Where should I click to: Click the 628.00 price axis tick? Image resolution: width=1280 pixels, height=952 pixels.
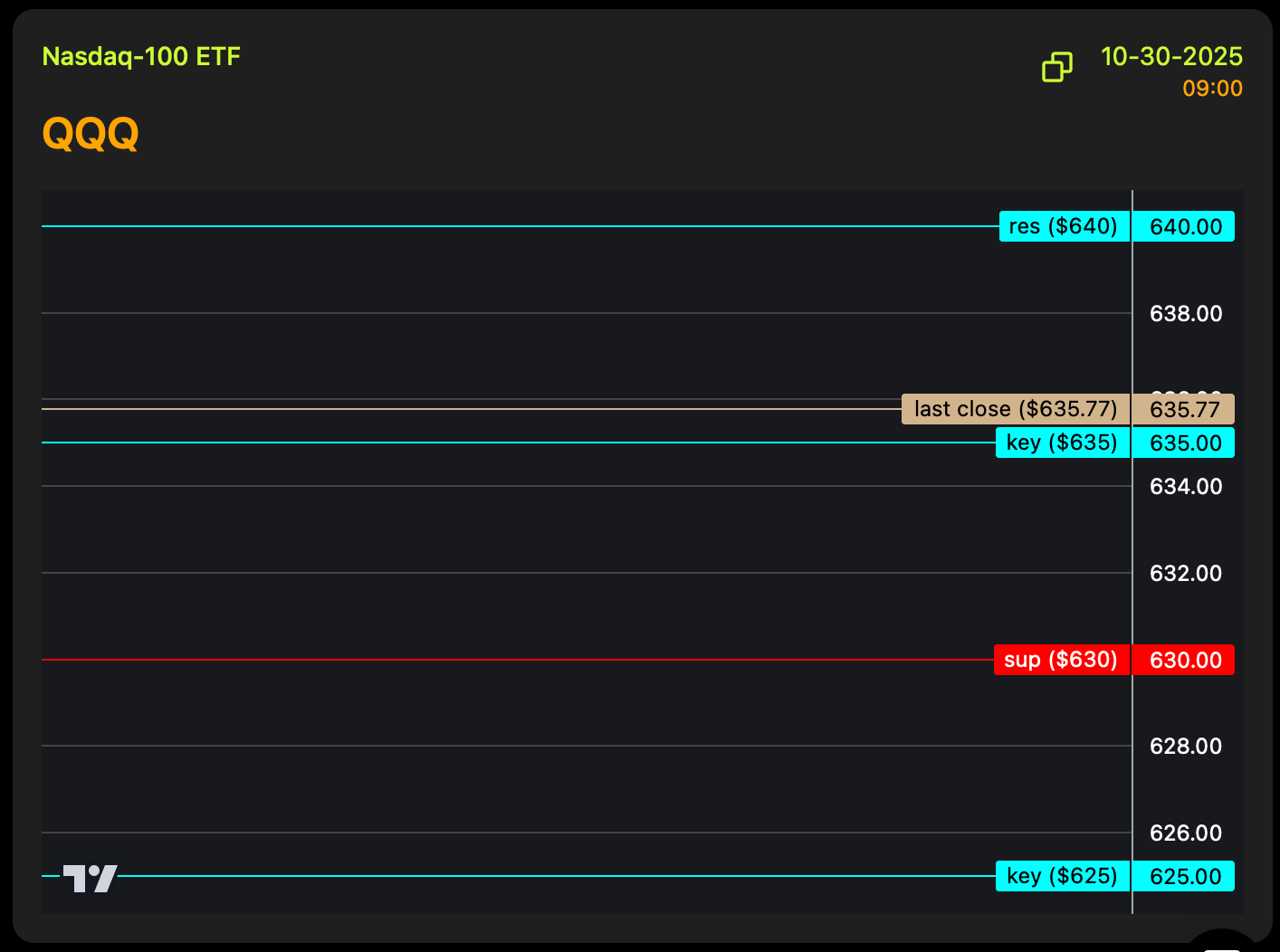(x=1185, y=747)
